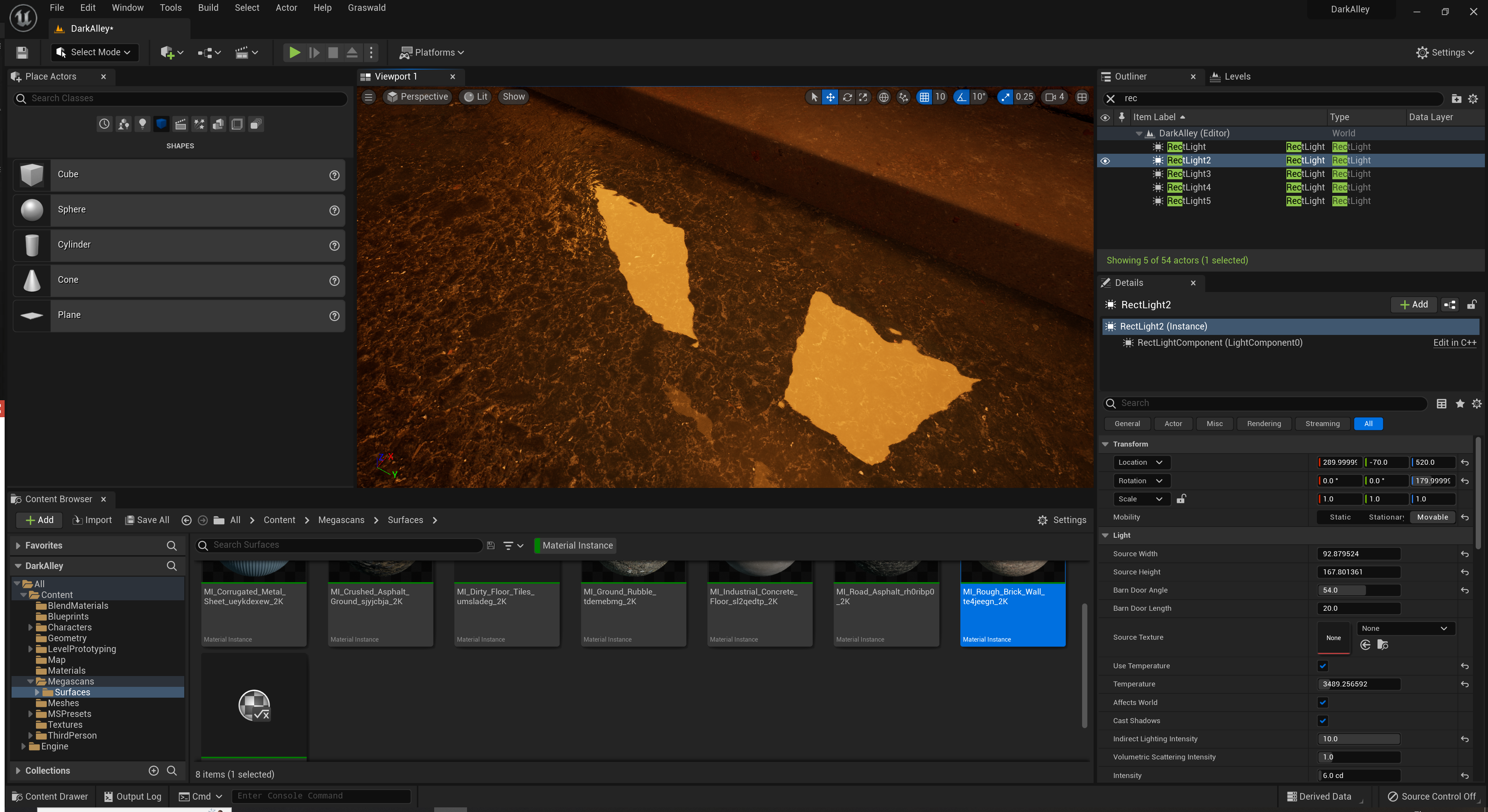
Task: Save the current level with the disk icon
Action: (x=22, y=53)
